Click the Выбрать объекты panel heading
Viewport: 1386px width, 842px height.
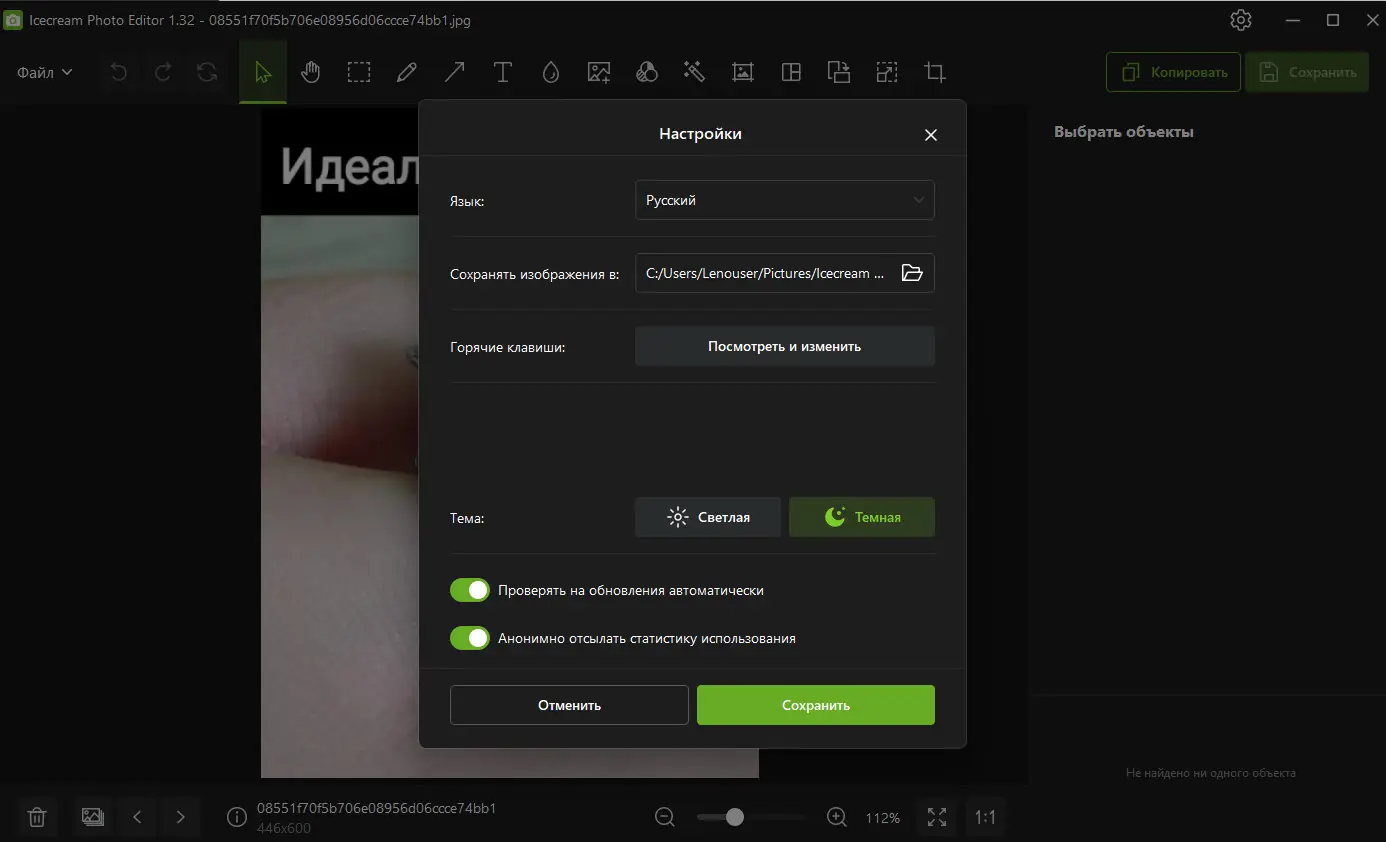(x=1124, y=132)
